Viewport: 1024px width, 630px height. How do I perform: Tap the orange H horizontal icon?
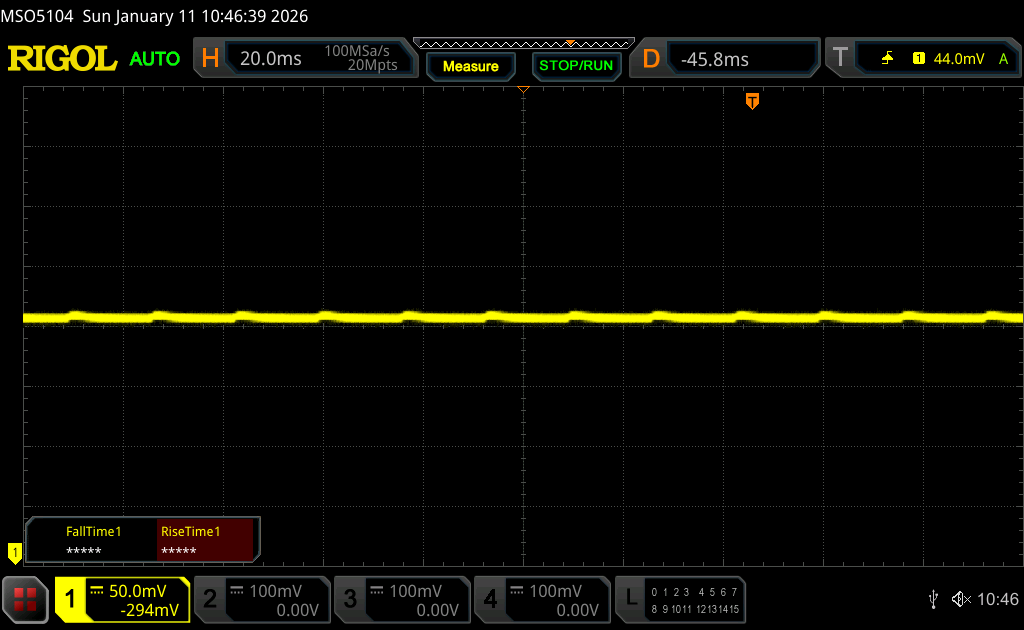pos(210,59)
